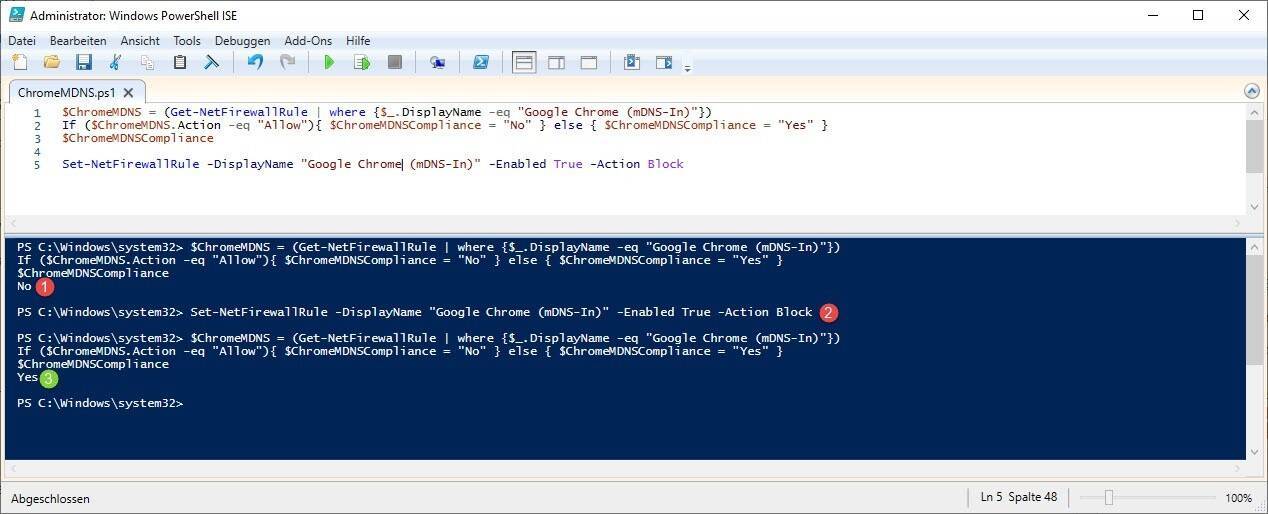Toggle Show Script Pane Top layout
The width and height of the screenshot is (1268, 514).
tap(523, 62)
